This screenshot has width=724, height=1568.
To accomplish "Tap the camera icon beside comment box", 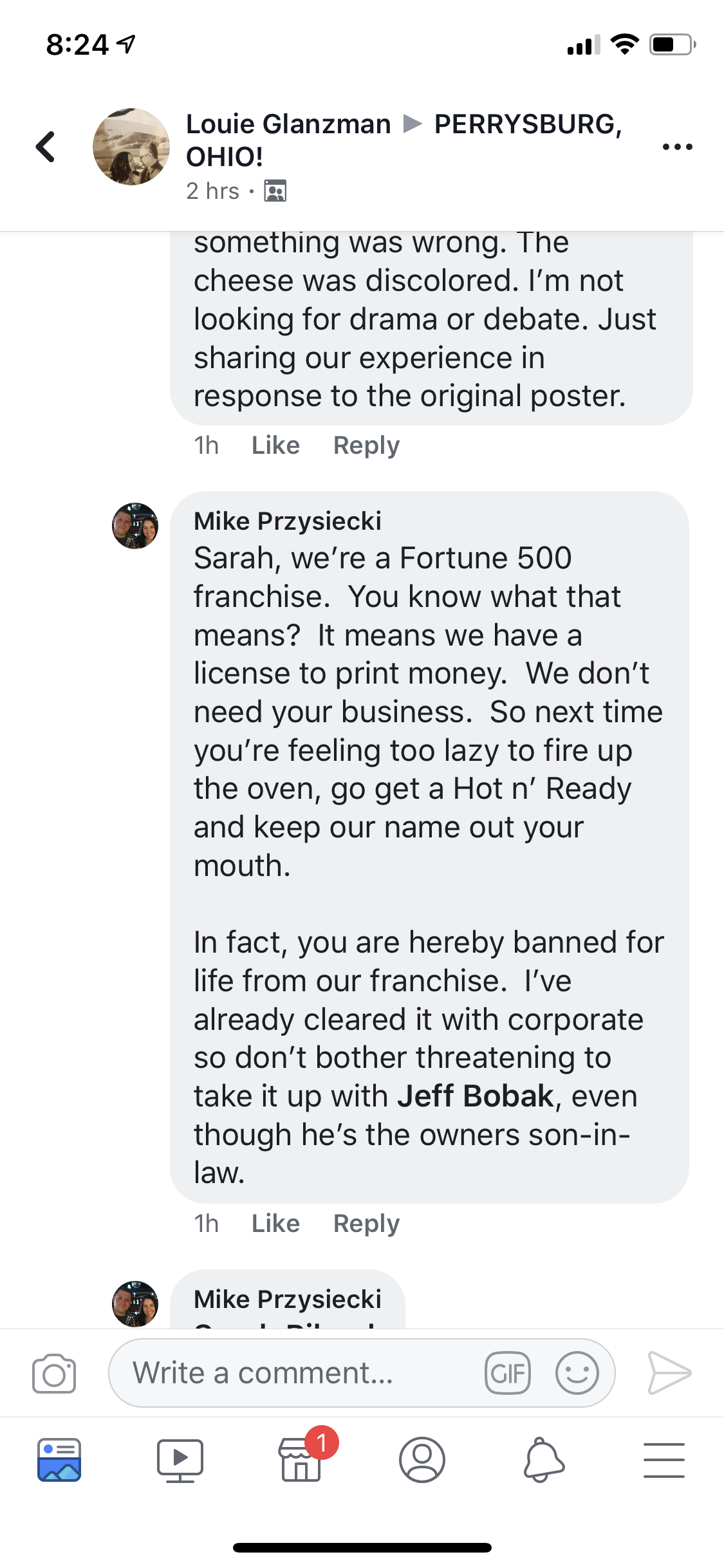I will [54, 1374].
